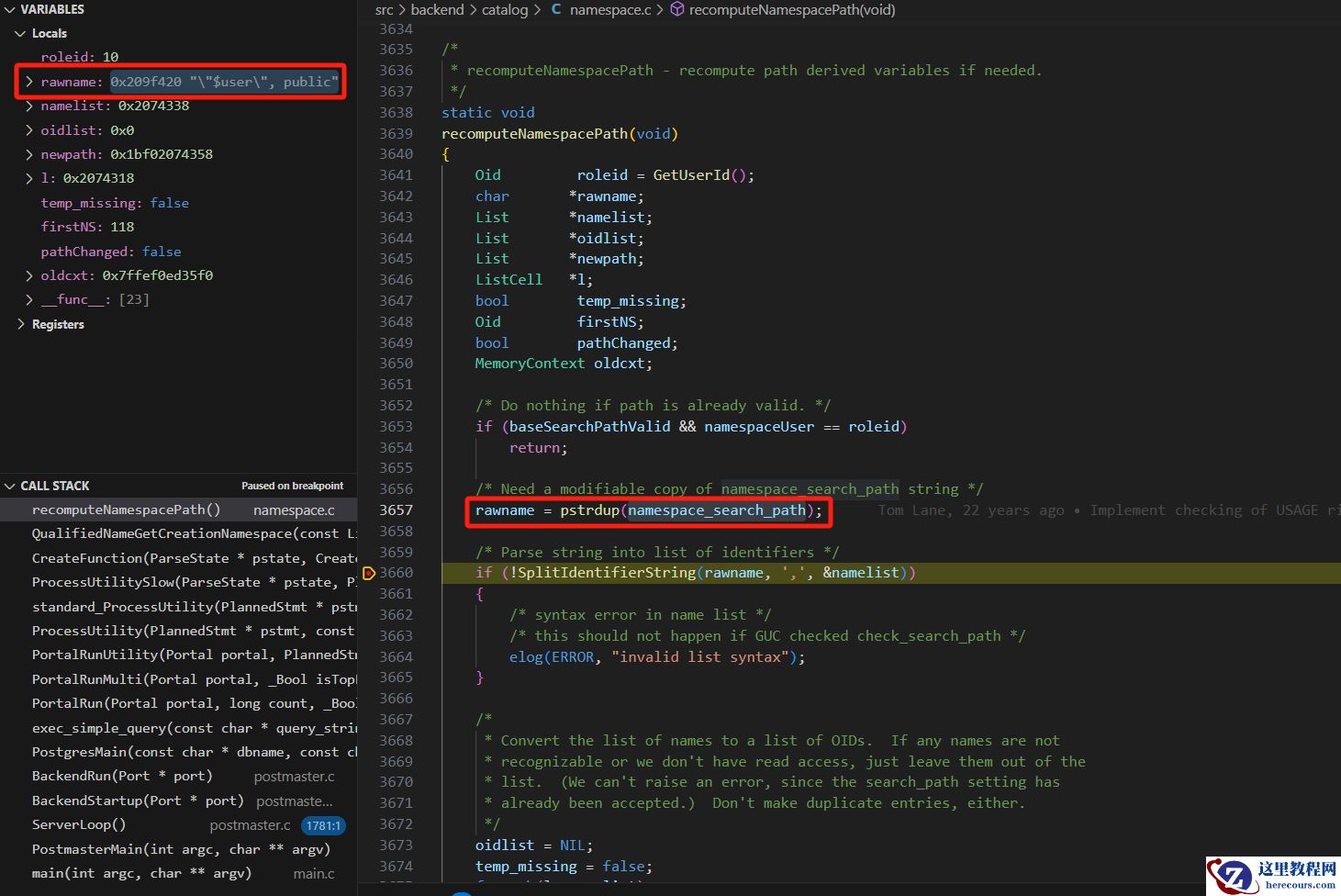The width and height of the screenshot is (1341, 896).
Task: Click the function symbol icon in breadcrumb
Action: 676,10
